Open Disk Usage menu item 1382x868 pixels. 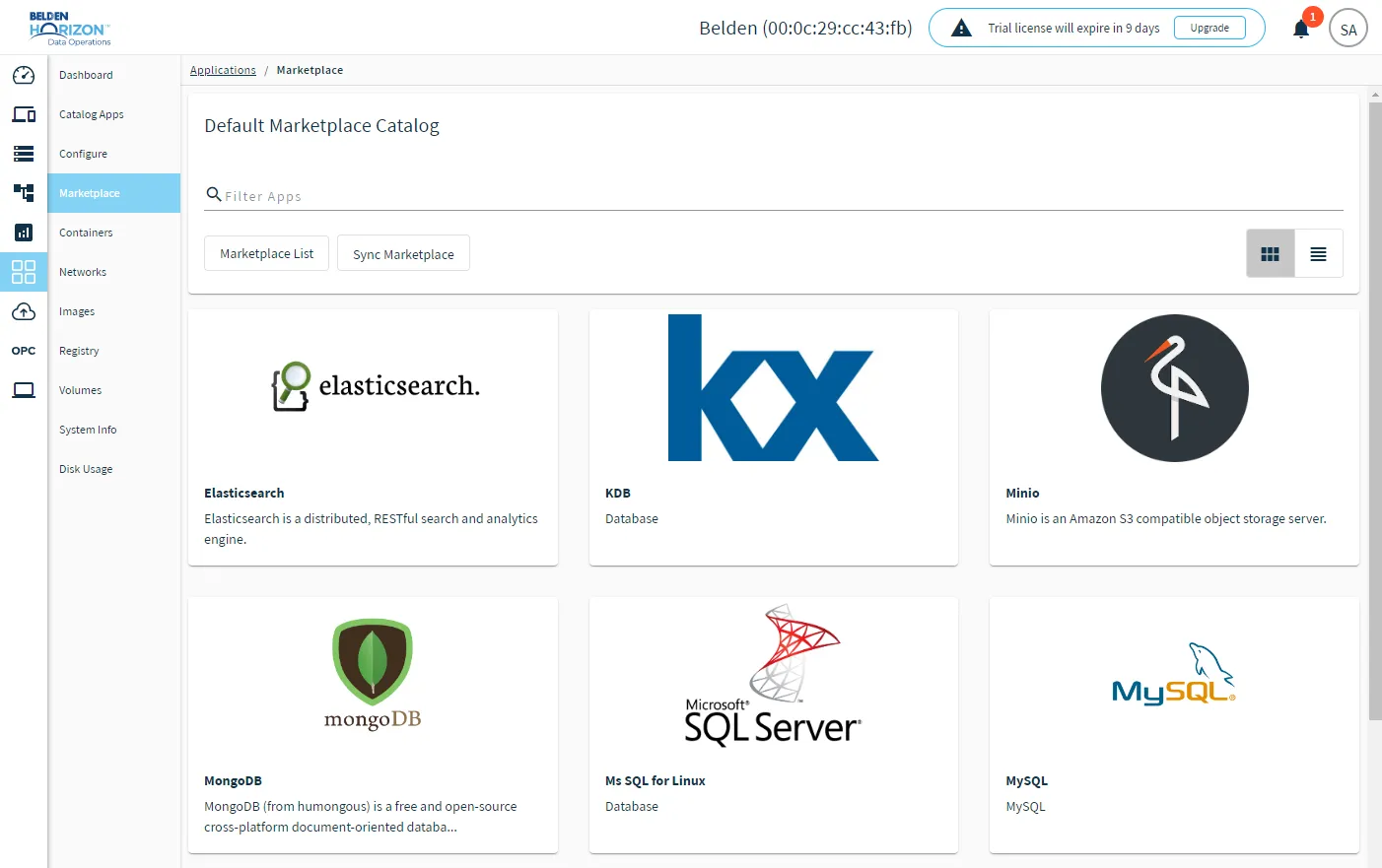pyautogui.click(x=114, y=469)
